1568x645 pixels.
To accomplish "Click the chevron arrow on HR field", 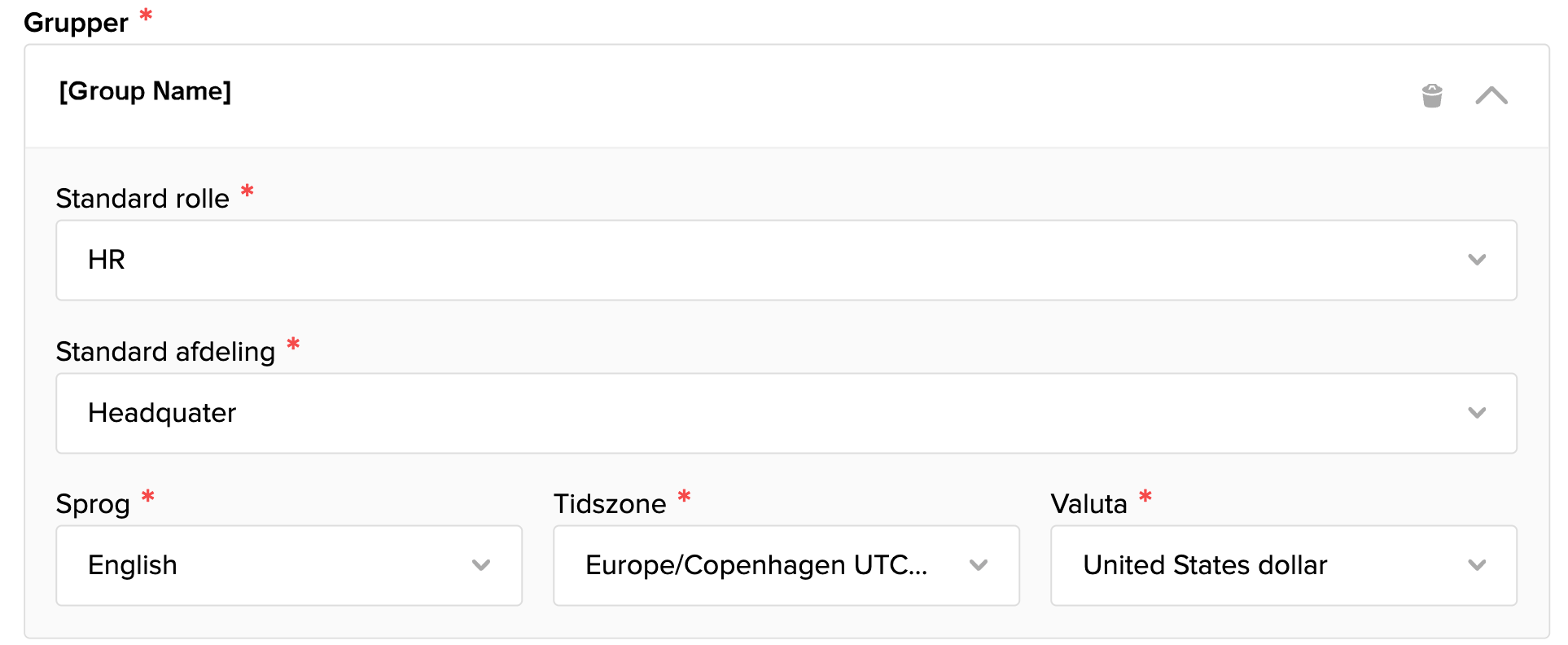I will (x=1478, y=261).
